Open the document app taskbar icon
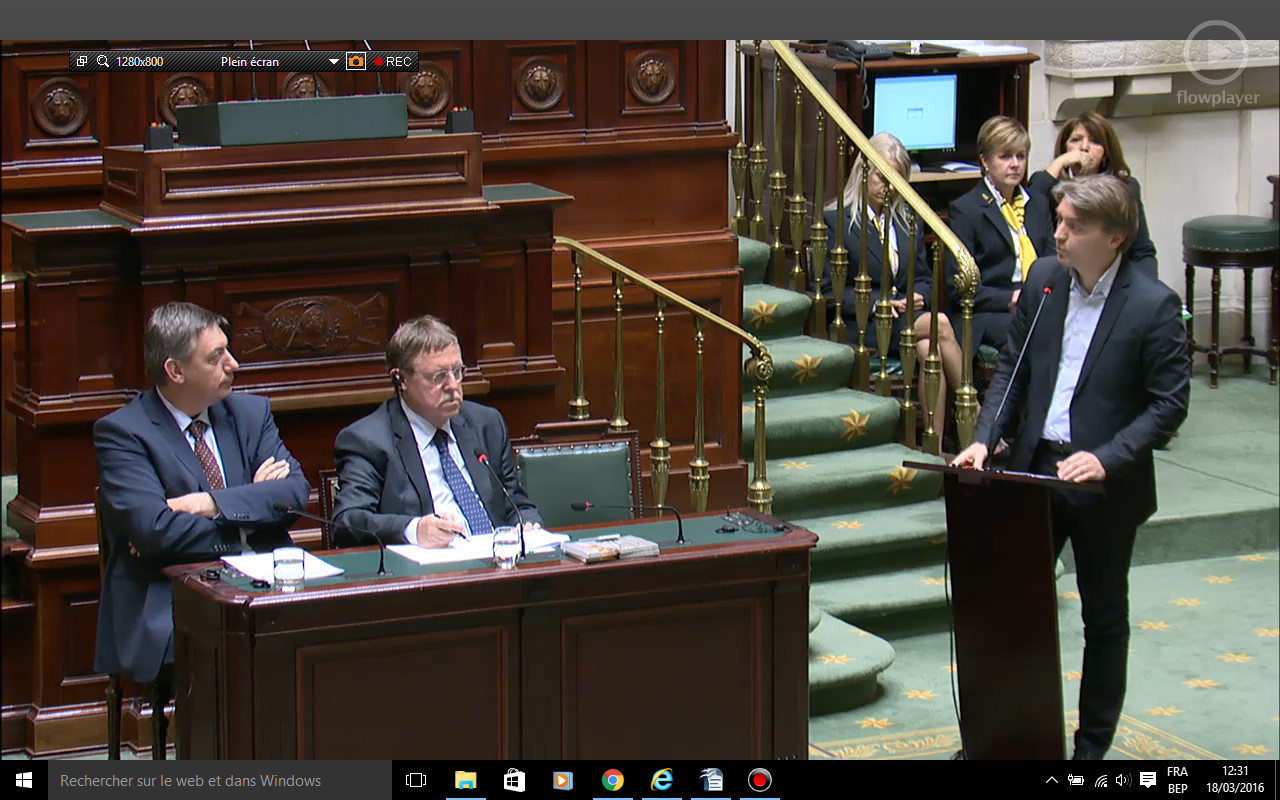This screenshot has width=1280, height=800. click(711, 780)
